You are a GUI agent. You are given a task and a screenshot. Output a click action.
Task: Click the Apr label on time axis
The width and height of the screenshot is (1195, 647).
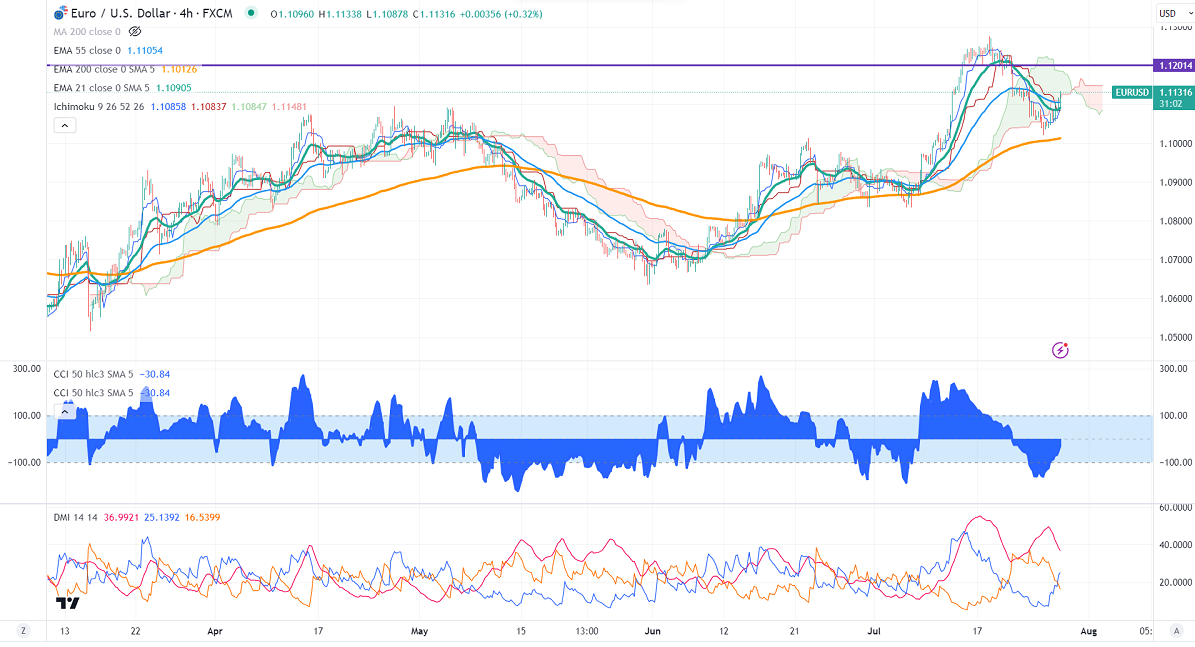tap(215, 631)
